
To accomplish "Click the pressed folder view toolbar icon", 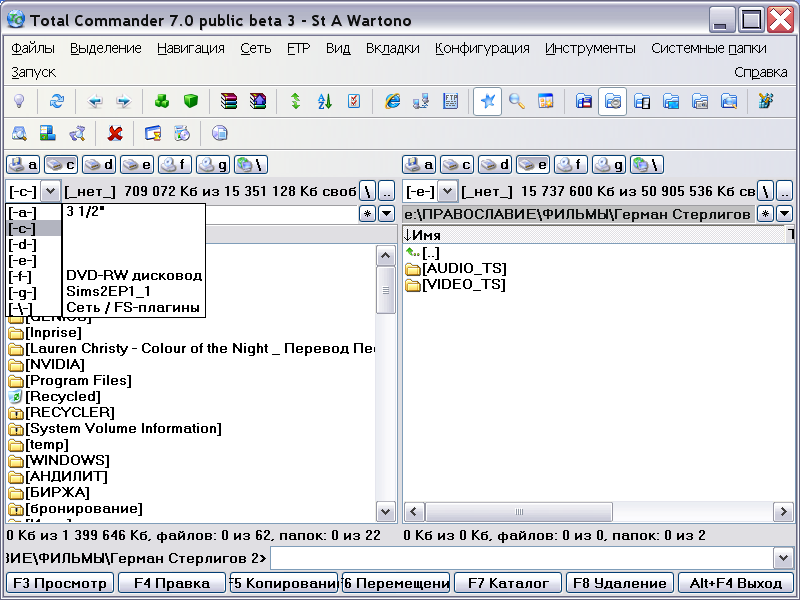I will click(x=612, y=101).
